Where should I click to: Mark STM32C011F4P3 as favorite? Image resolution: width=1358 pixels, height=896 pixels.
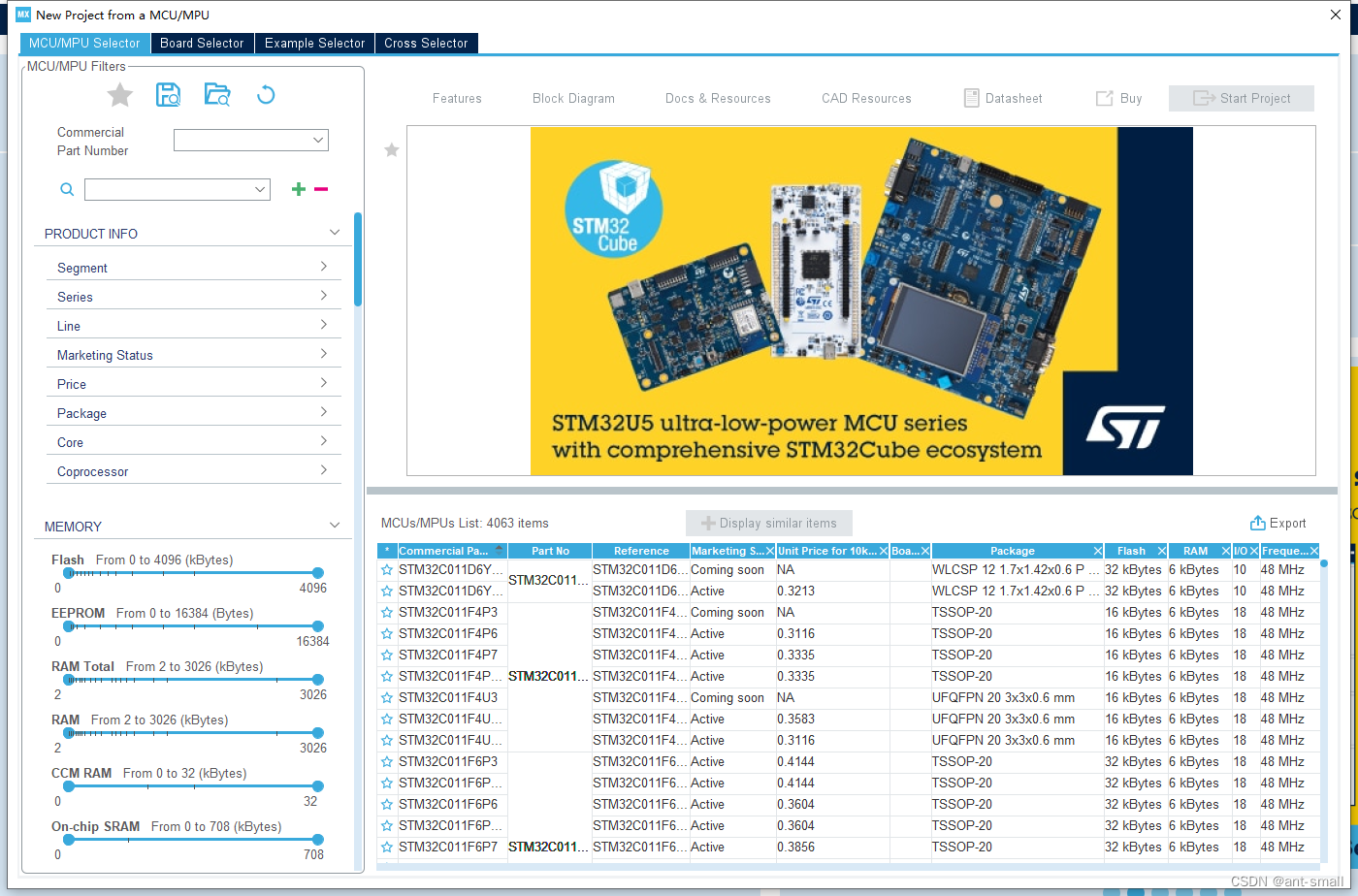(x=387, y=612)
